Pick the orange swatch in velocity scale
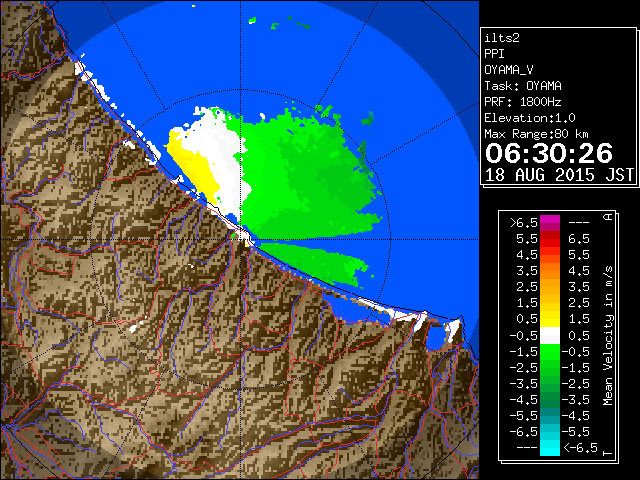The width and height of the screenshot is (640, 480). click(550, 271)
